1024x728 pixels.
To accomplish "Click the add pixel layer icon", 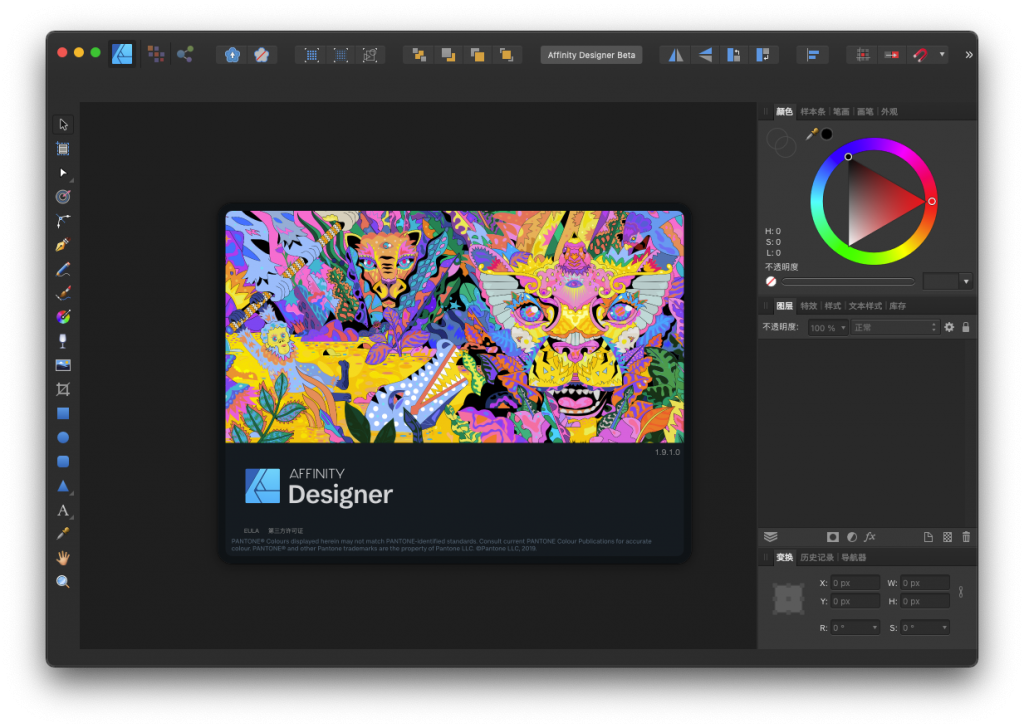I will (948, 537).
